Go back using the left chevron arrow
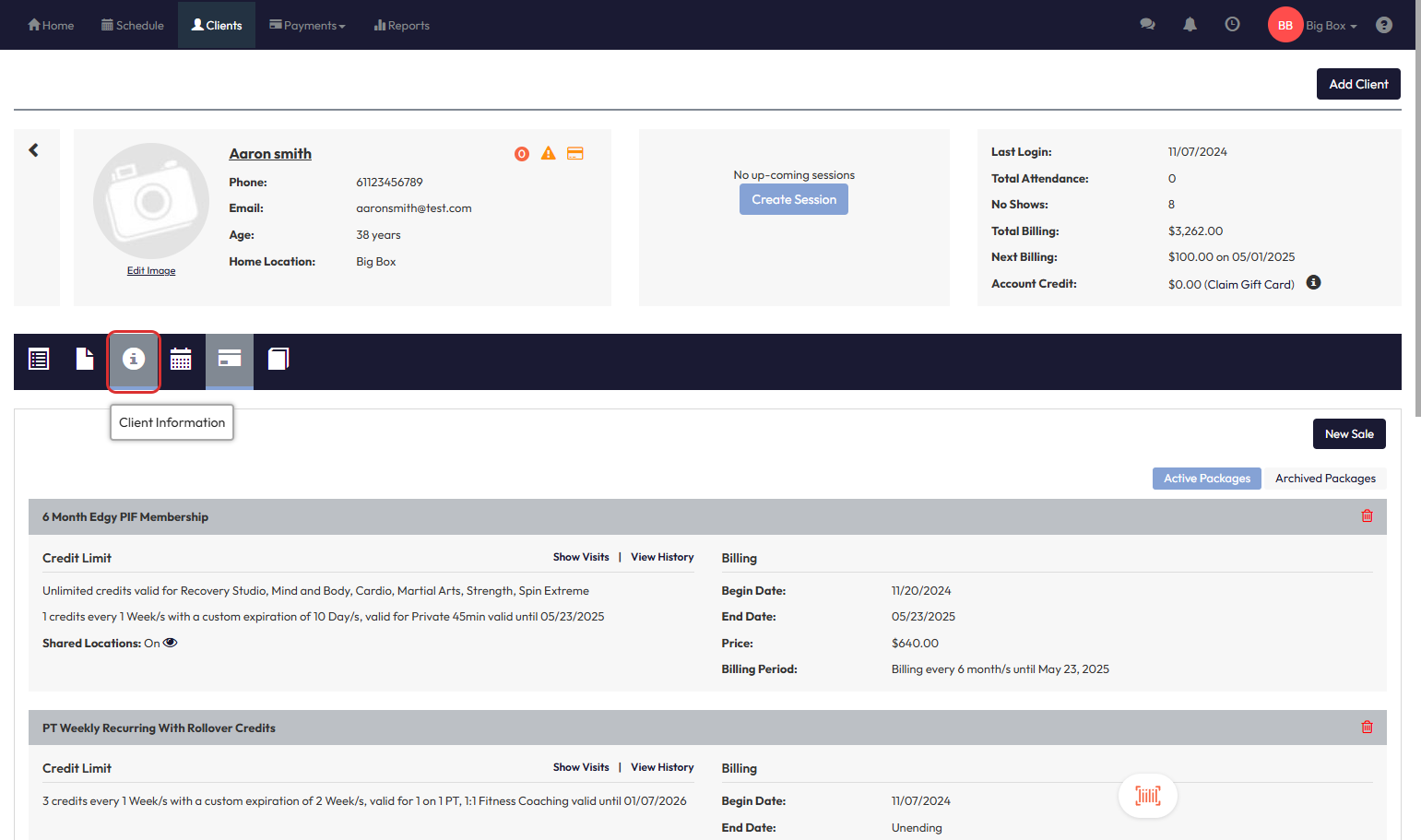This screenshot has width=1421, height=840. (34, 150)
